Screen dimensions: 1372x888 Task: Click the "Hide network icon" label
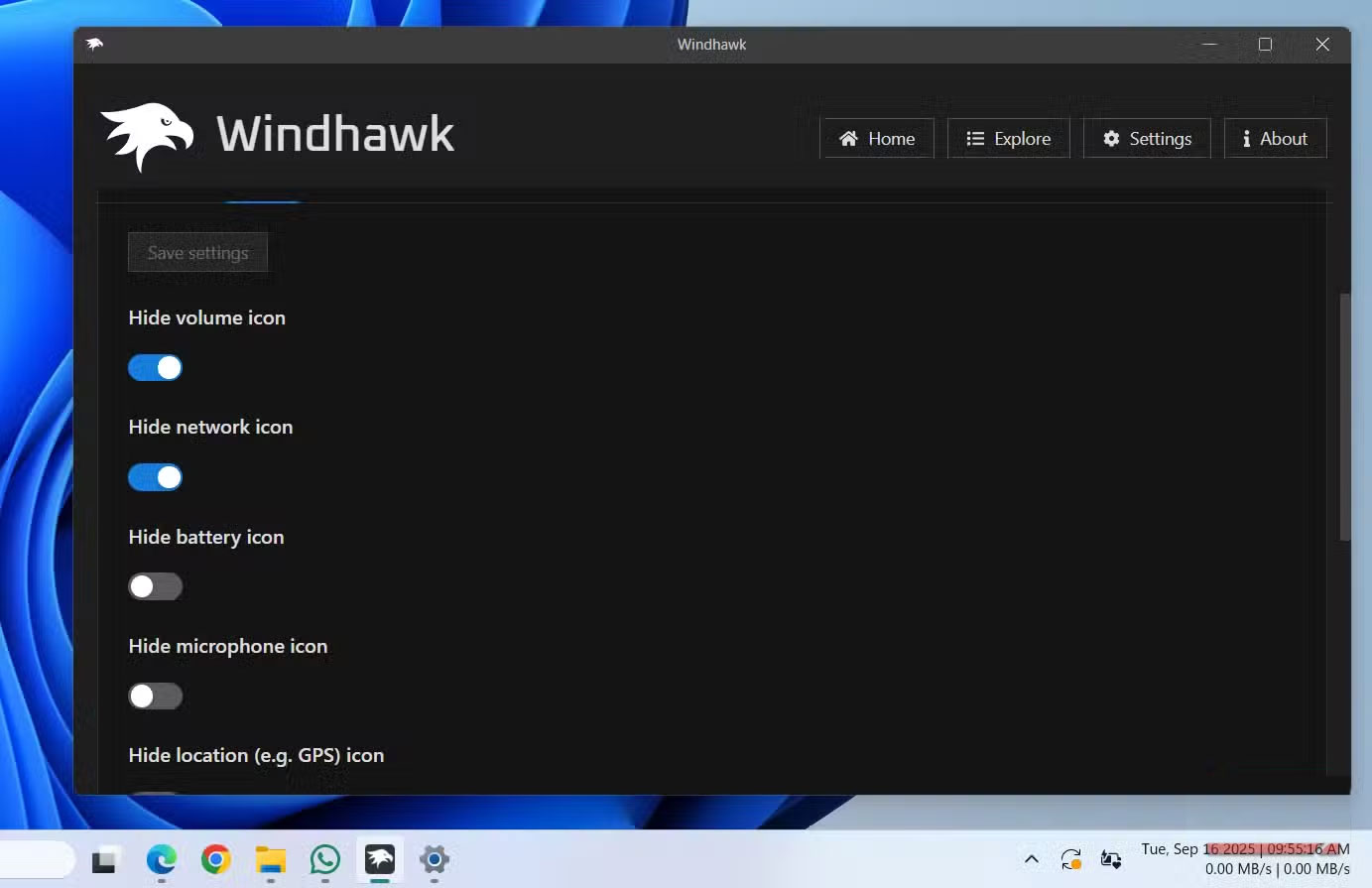(211, 427)
